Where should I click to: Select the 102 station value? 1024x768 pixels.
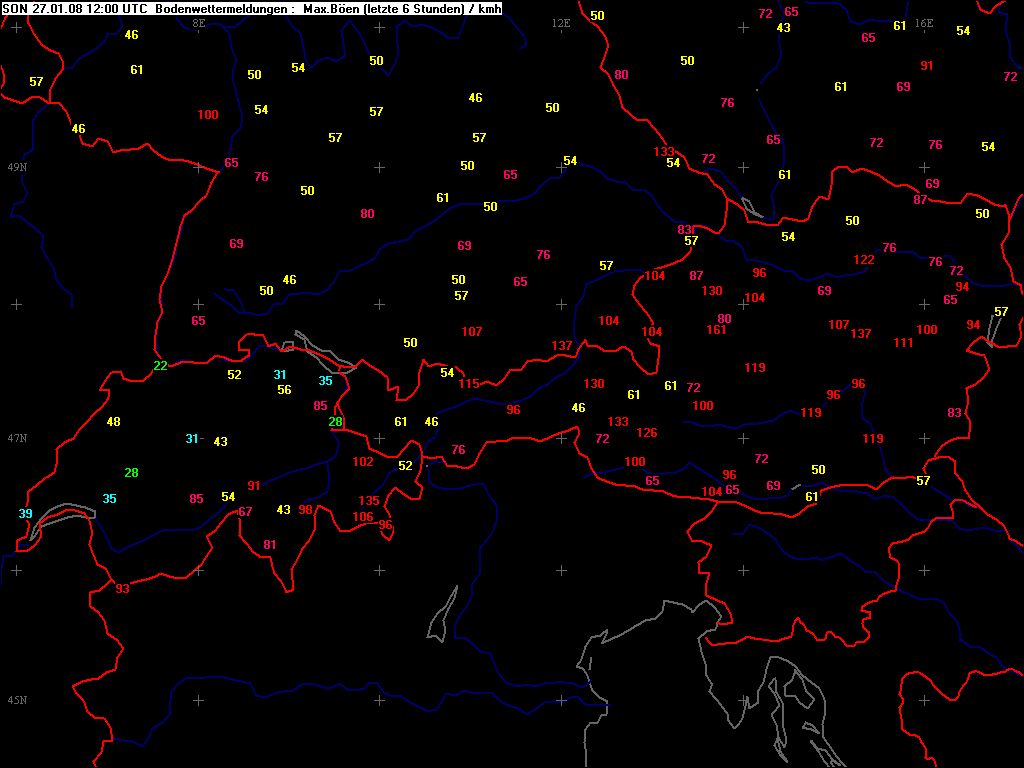pos(363,462)
